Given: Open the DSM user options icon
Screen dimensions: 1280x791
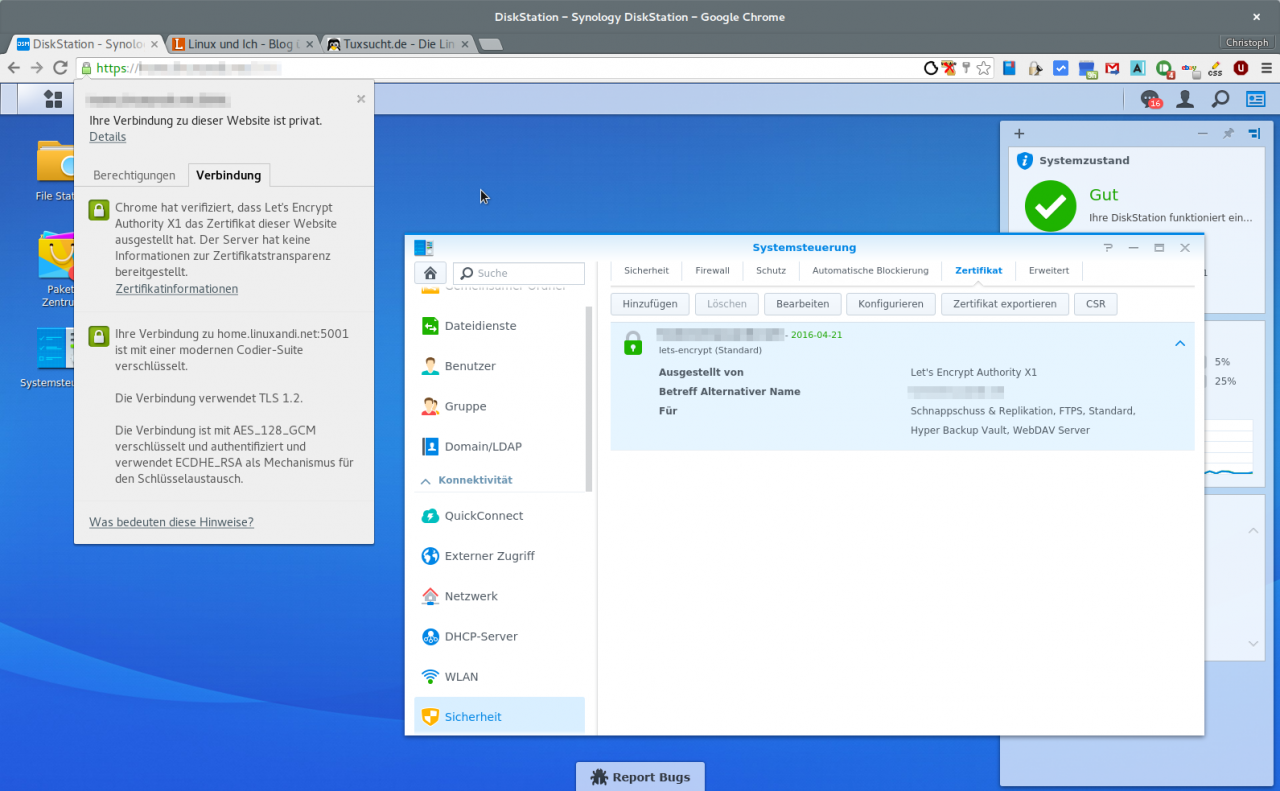Looking at the screenshot, I should pos(1185,99).
